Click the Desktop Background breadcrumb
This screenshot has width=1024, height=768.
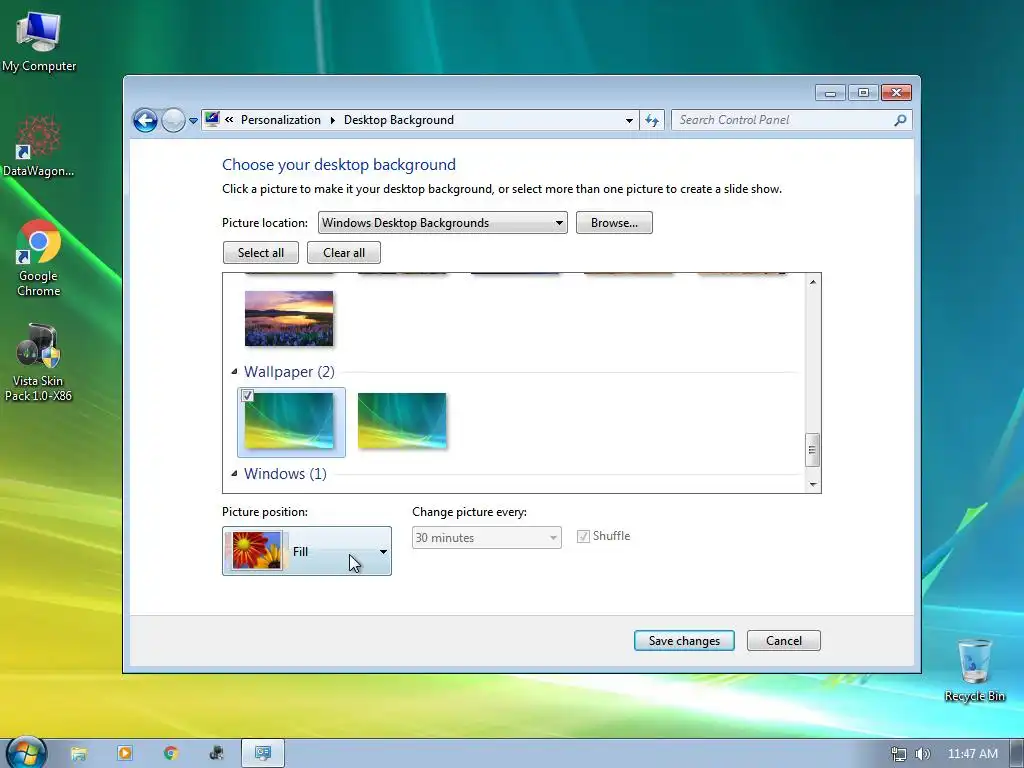tap(398, 120)
